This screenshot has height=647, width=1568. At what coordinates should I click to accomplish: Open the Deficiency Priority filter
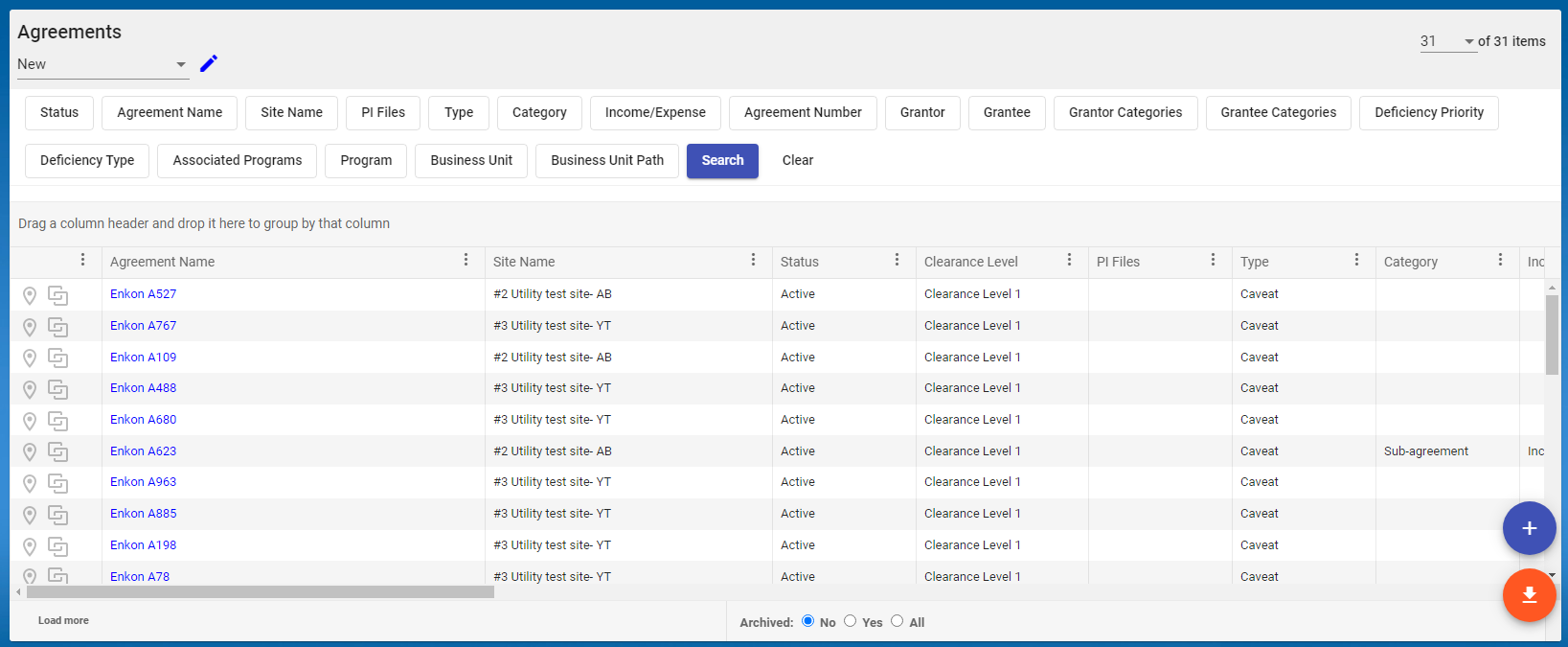[x=1428, y=112]
